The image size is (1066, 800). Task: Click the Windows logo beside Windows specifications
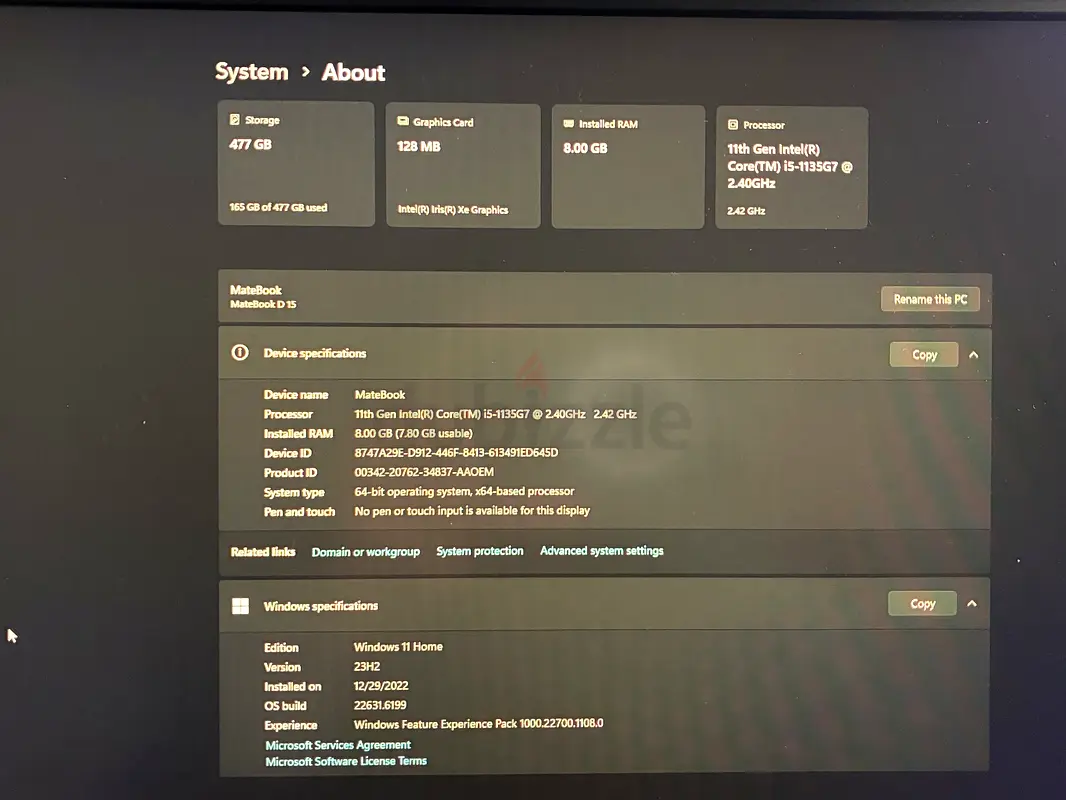240,606
